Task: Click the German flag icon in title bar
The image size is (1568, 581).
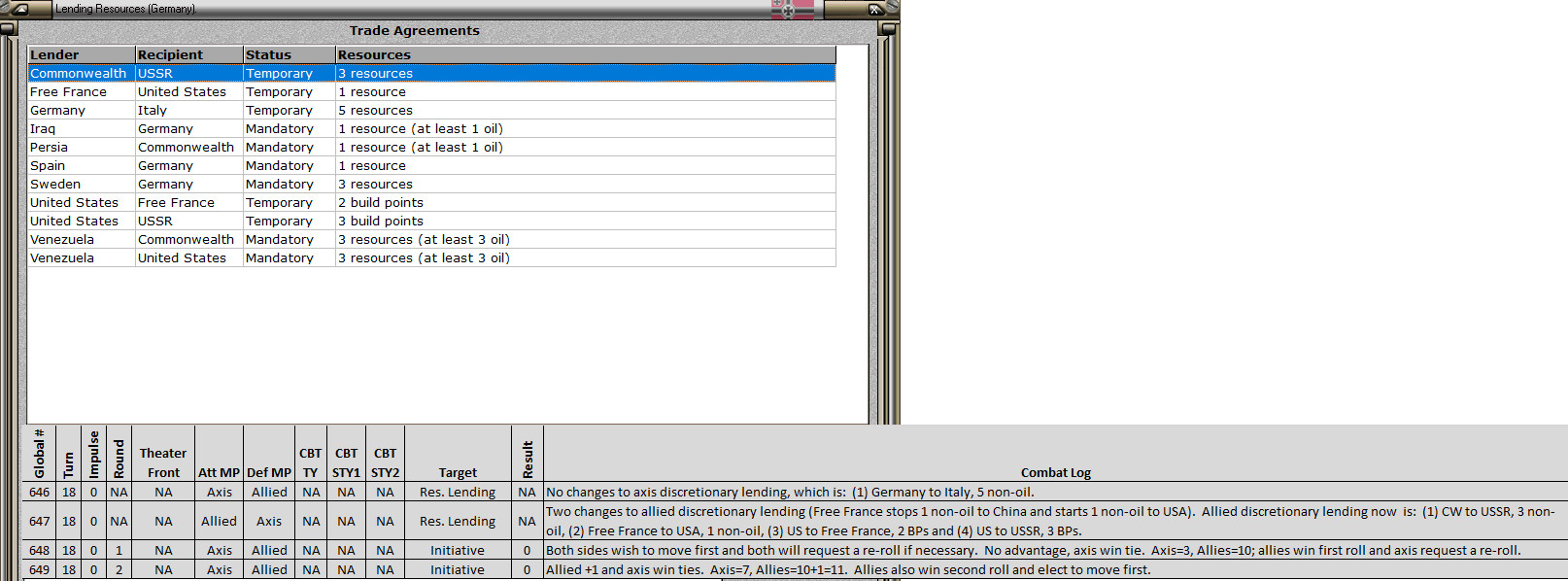Action: [x=793, y=9]
